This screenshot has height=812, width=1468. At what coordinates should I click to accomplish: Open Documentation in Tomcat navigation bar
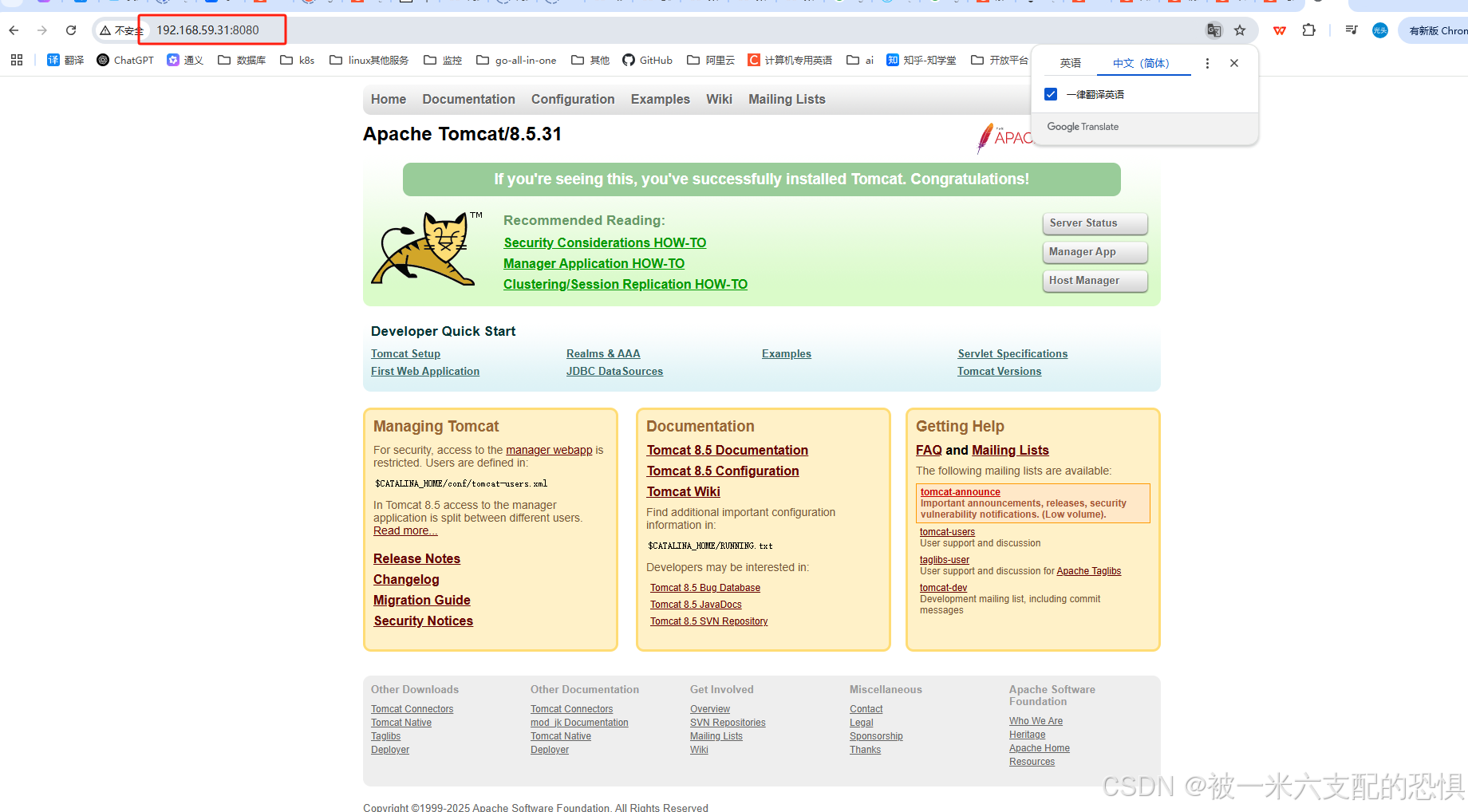[469, 99]
